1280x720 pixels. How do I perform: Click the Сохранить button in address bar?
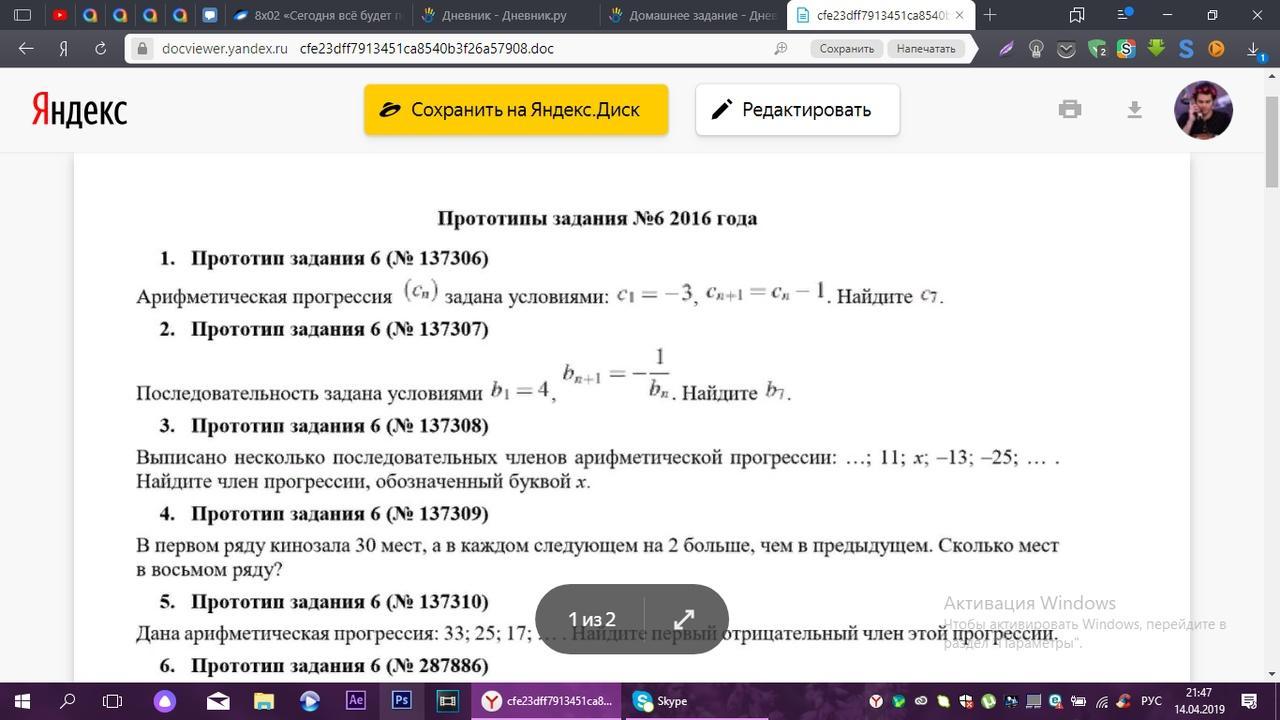tap(846, 48)
